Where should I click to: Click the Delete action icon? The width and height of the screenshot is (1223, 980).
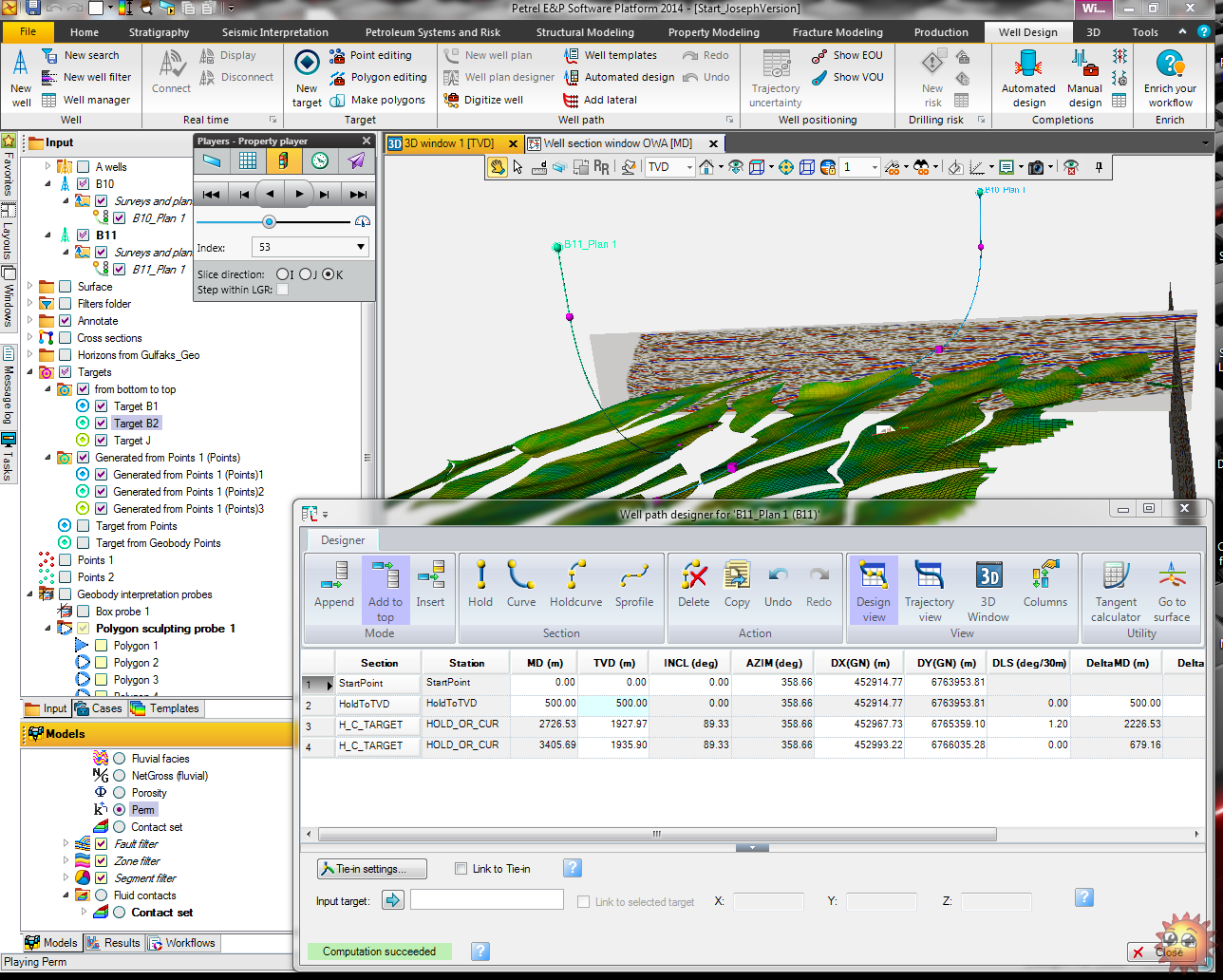pos(694,585)
